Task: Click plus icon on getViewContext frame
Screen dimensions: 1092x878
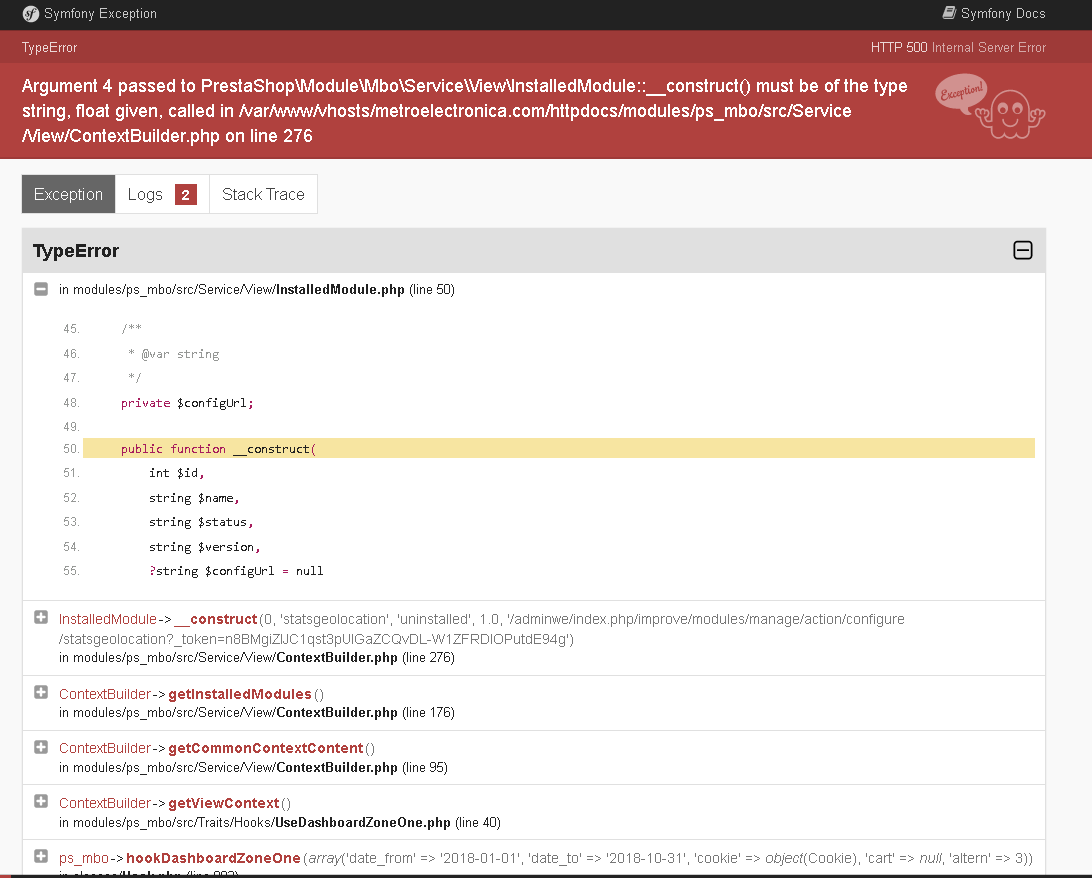Action: (x=40, y=800)
